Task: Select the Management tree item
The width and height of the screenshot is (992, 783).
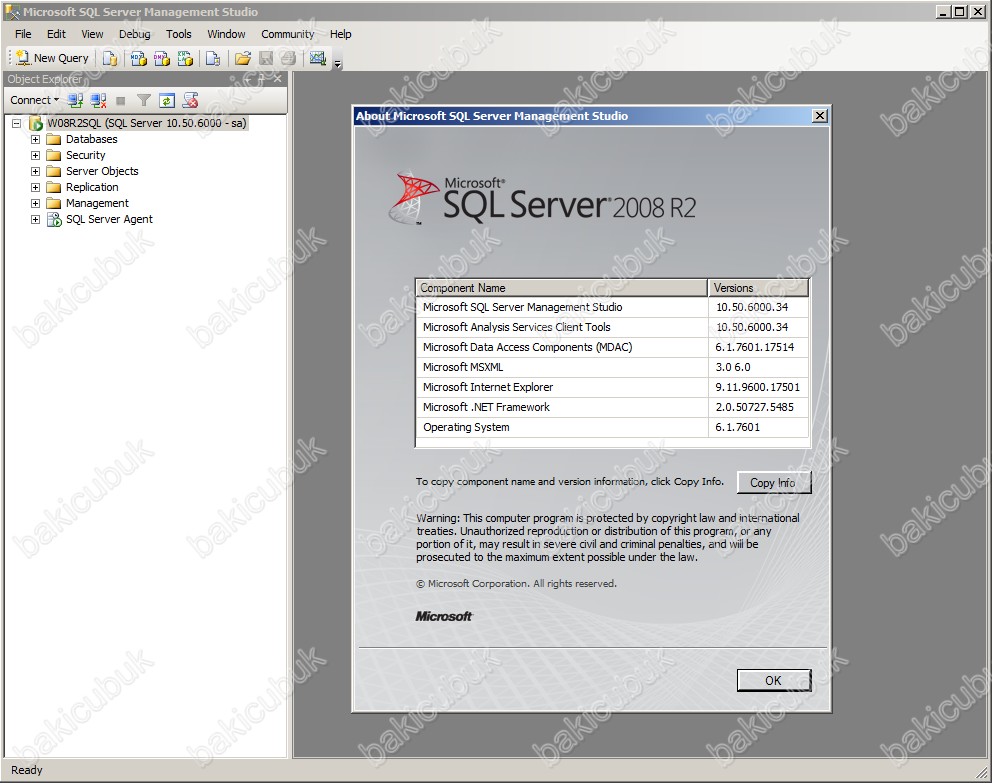Action: [x=97, y=204]
